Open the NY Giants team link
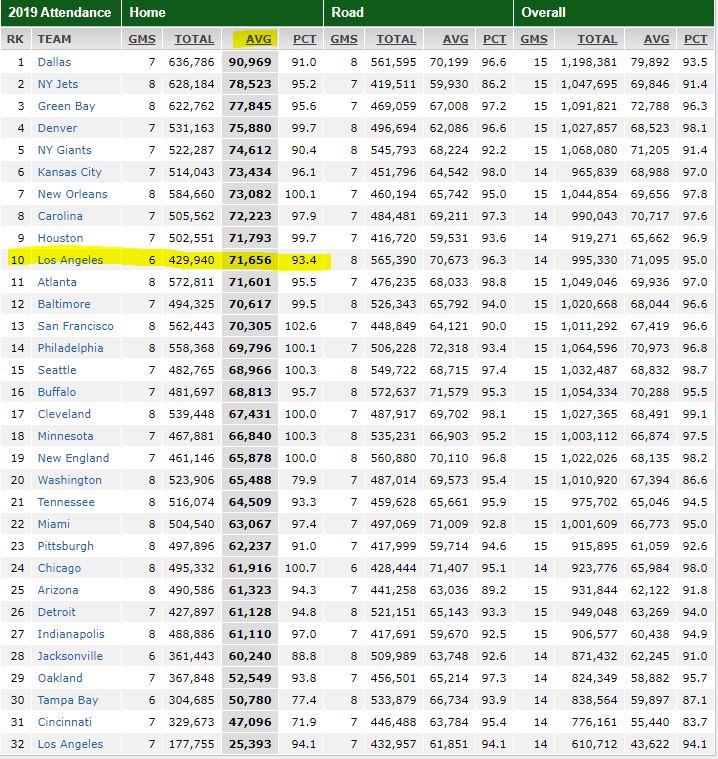Image resolution: width=718 pixels, height=759 pixels. coord(64,150)
